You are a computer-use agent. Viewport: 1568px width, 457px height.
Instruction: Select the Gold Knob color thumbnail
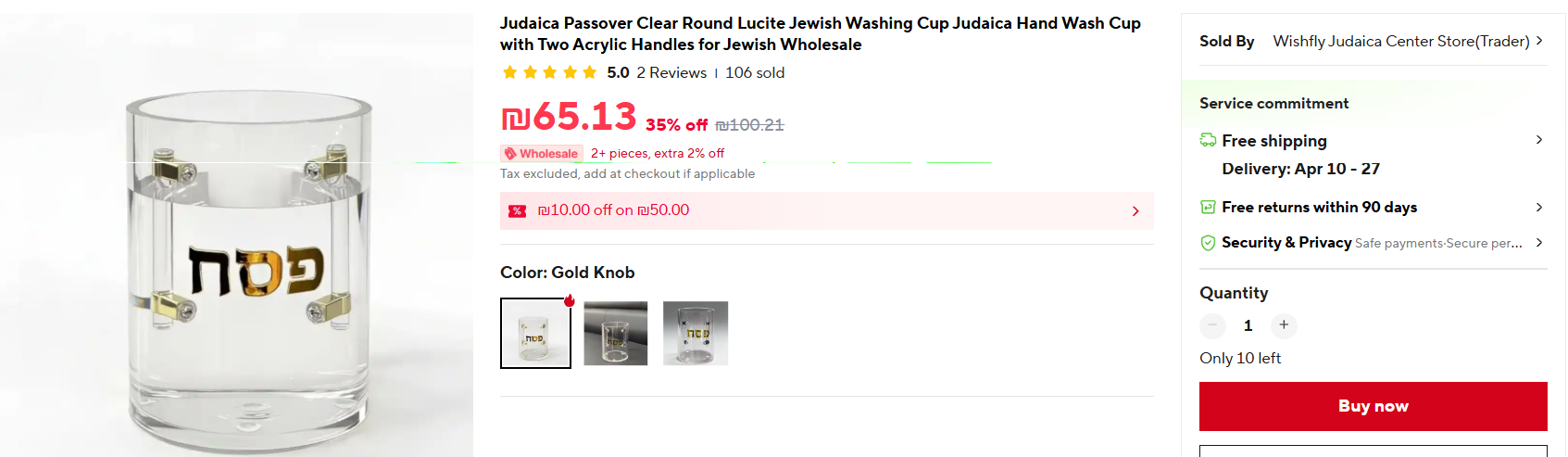(x=535, y=333)
